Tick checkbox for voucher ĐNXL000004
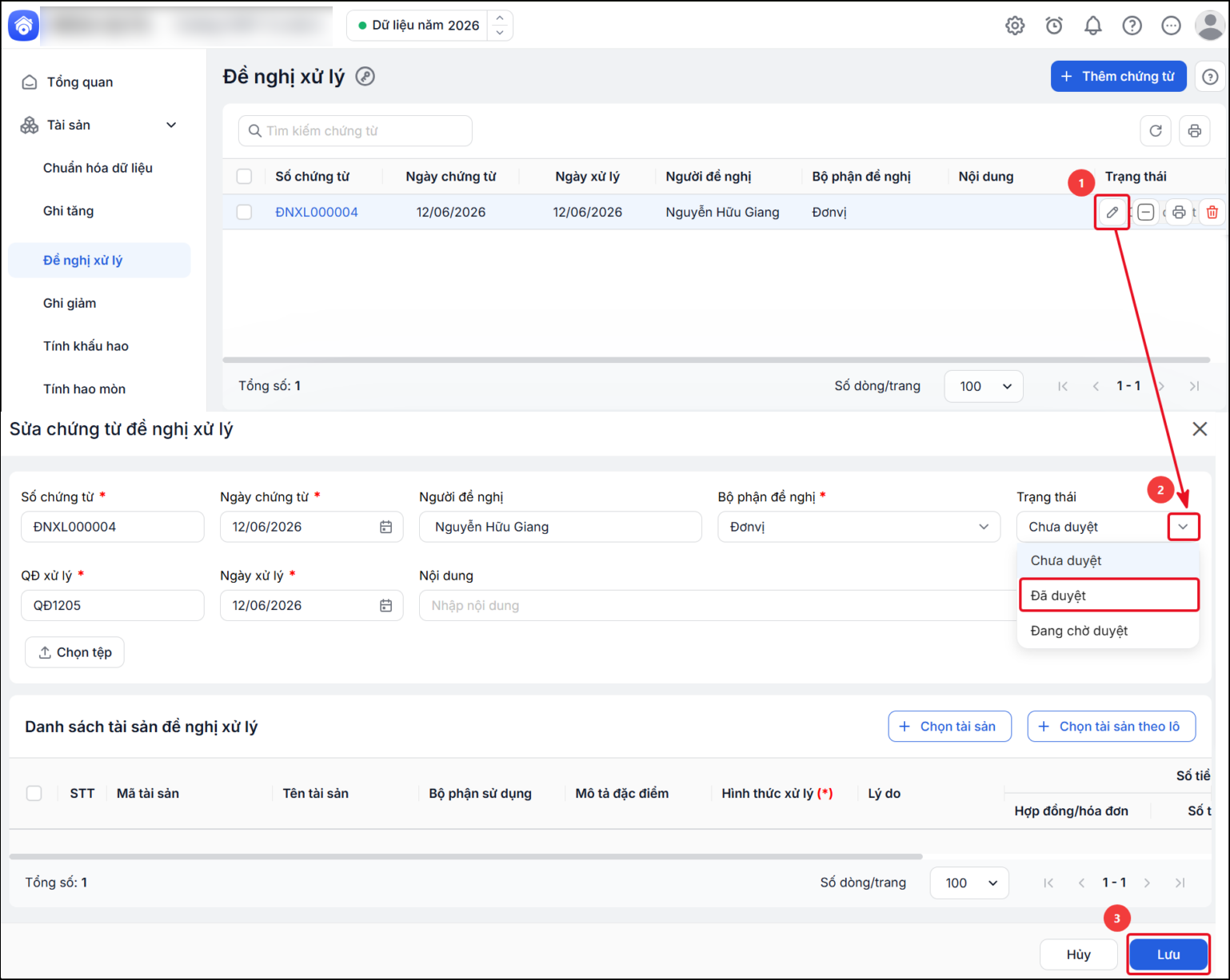1230x980 pixels. (x=245, y=212)
